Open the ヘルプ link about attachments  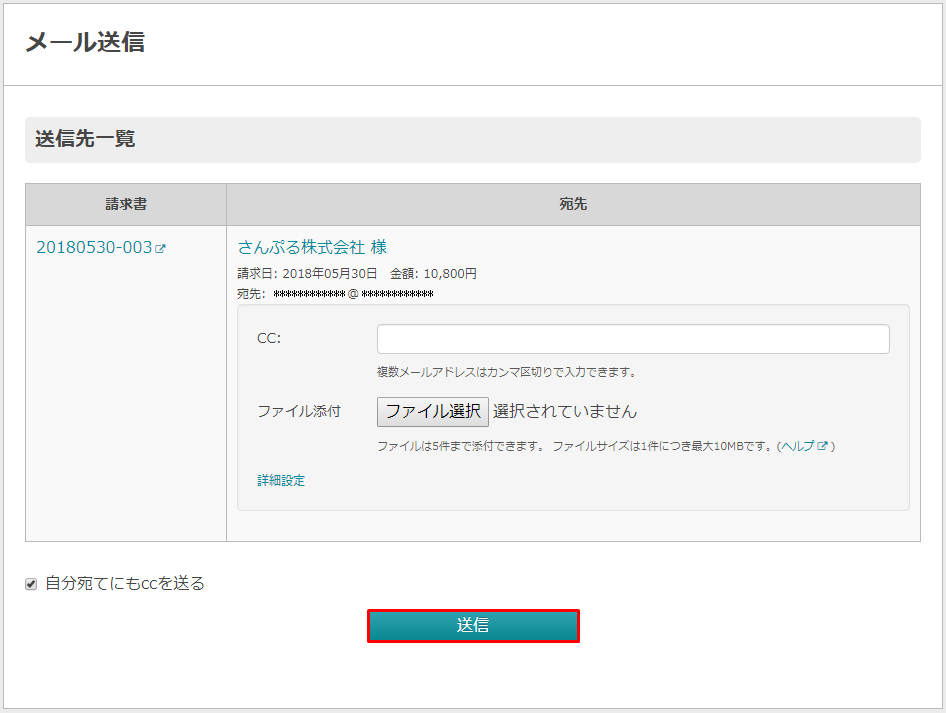click(798, 446)
